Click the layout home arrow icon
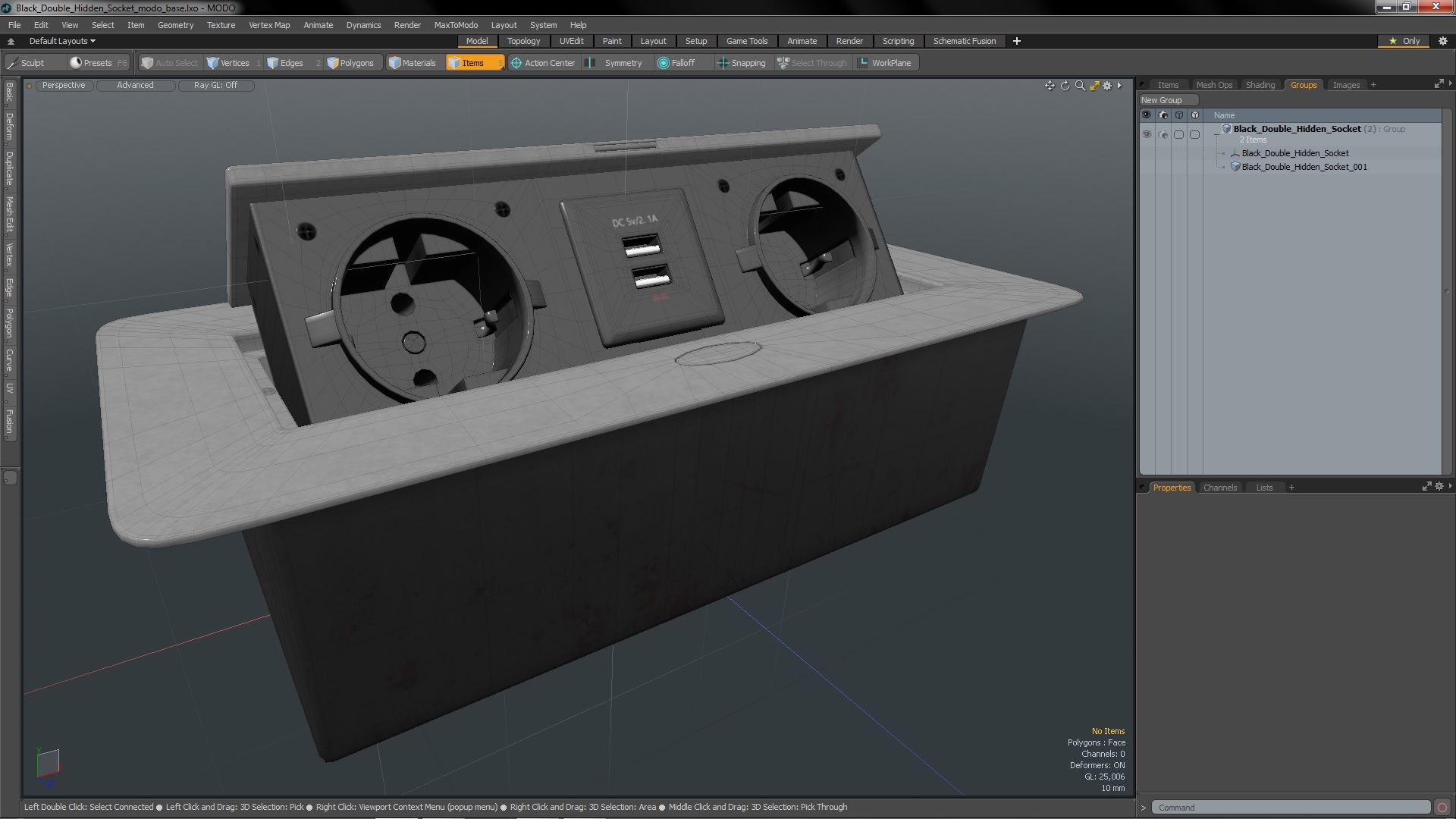Viewport: 1456px width, 819px height. click(x=11, y=41)
